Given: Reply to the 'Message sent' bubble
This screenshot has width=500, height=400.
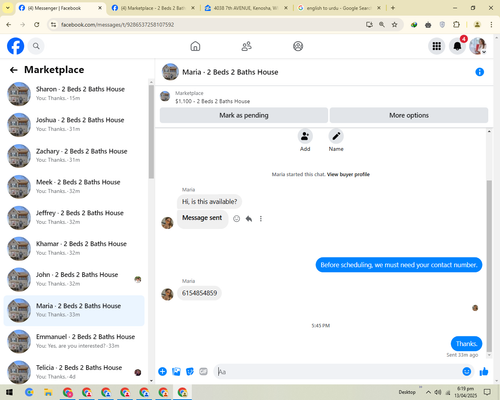Looking at the screenshot, I should click(249, 219).
